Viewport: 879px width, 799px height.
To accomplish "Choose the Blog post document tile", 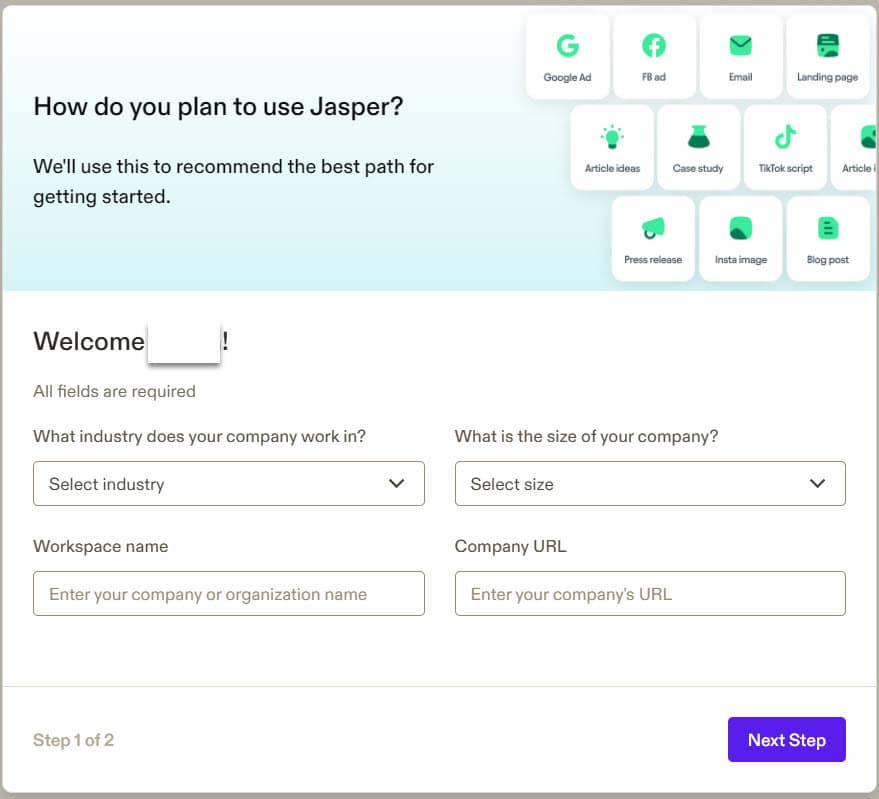I will [828, 239].
